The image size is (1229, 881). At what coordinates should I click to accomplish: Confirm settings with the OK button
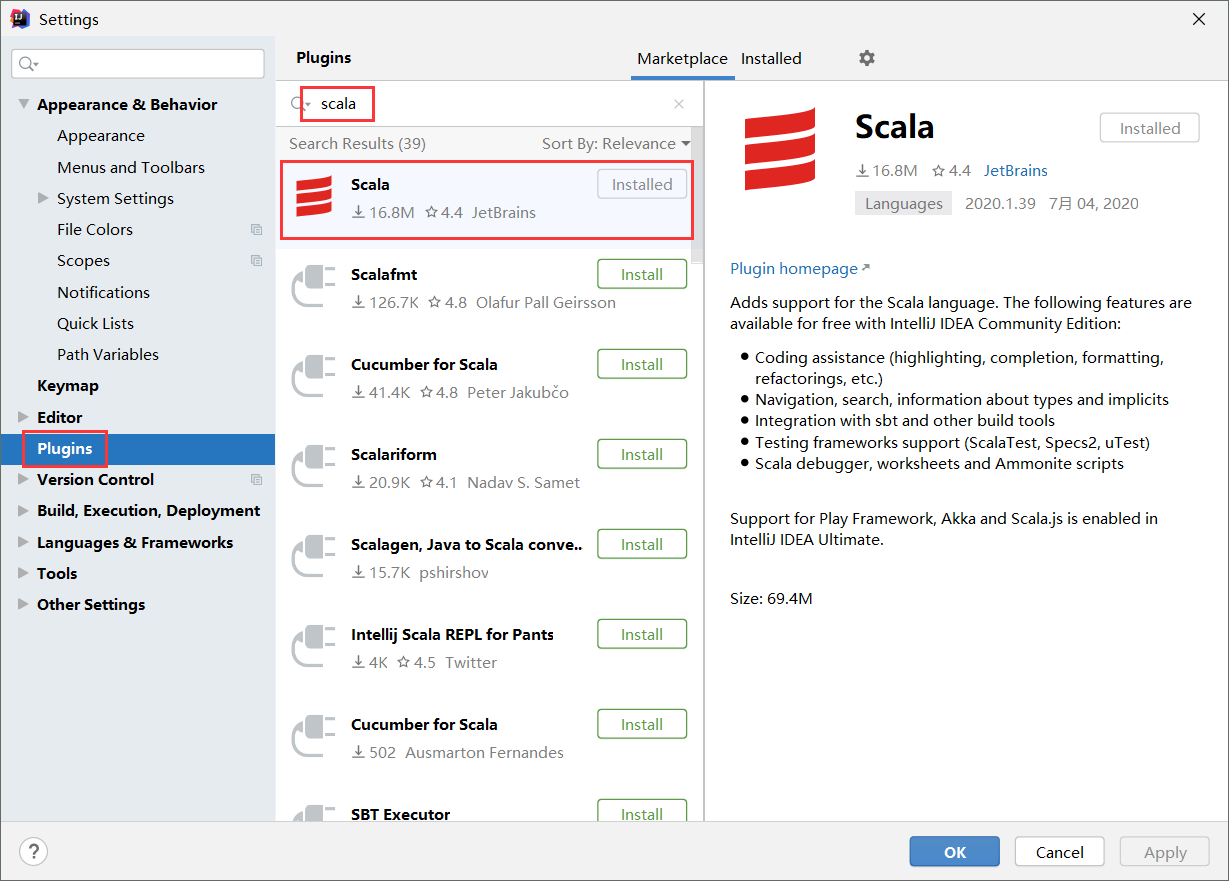point(955,852)
